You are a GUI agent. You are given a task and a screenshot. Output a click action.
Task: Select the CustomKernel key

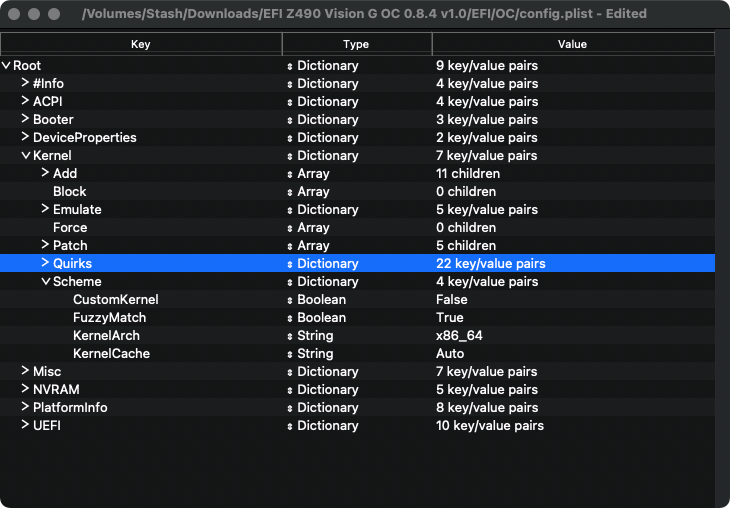point(115,299)
